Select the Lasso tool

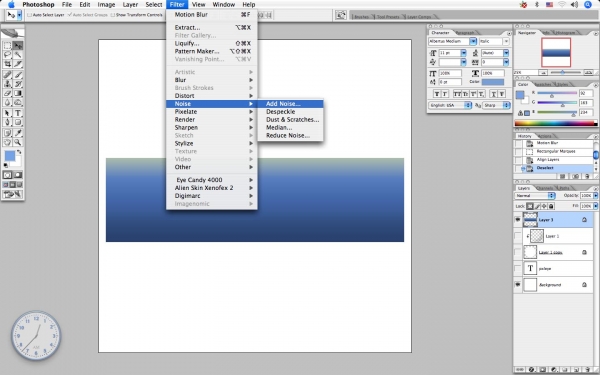pyautogui.click(x=7, y=55)
